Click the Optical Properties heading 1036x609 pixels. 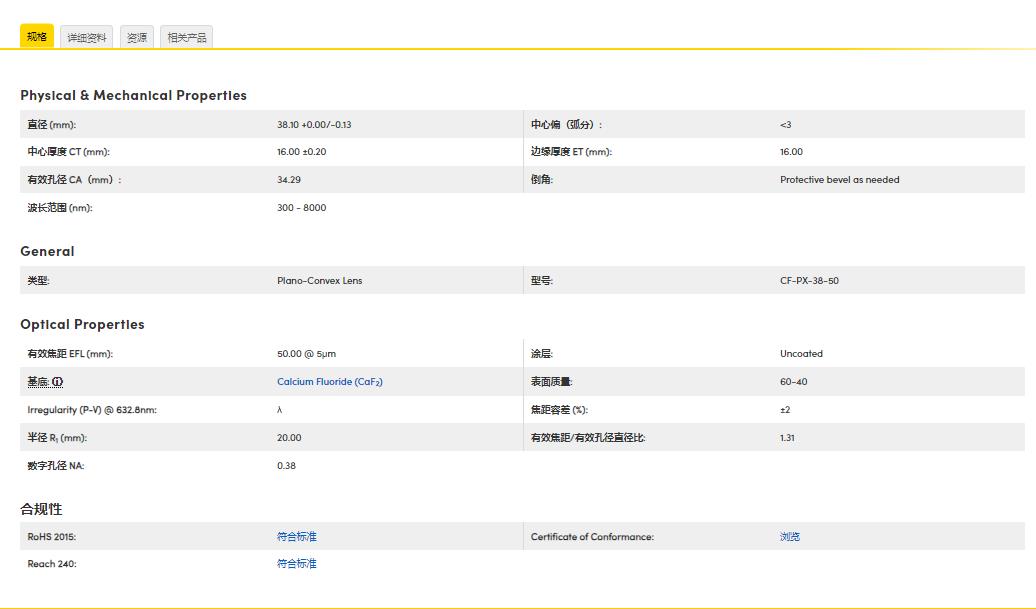(82, 324)
